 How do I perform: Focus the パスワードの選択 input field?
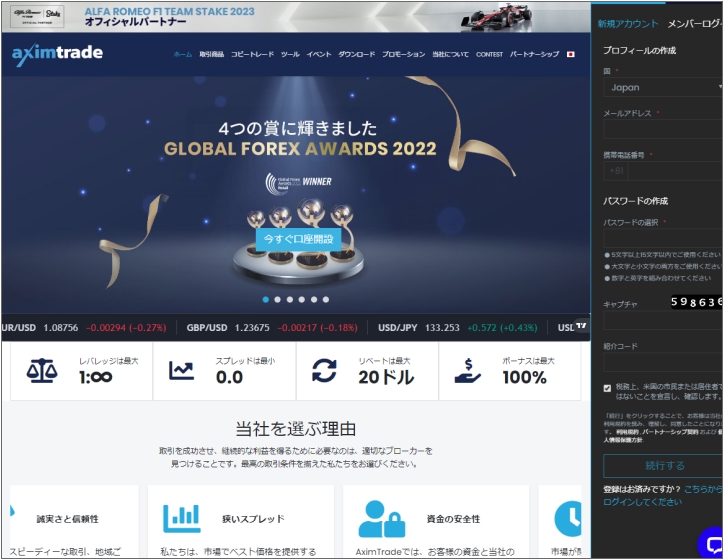663,238
